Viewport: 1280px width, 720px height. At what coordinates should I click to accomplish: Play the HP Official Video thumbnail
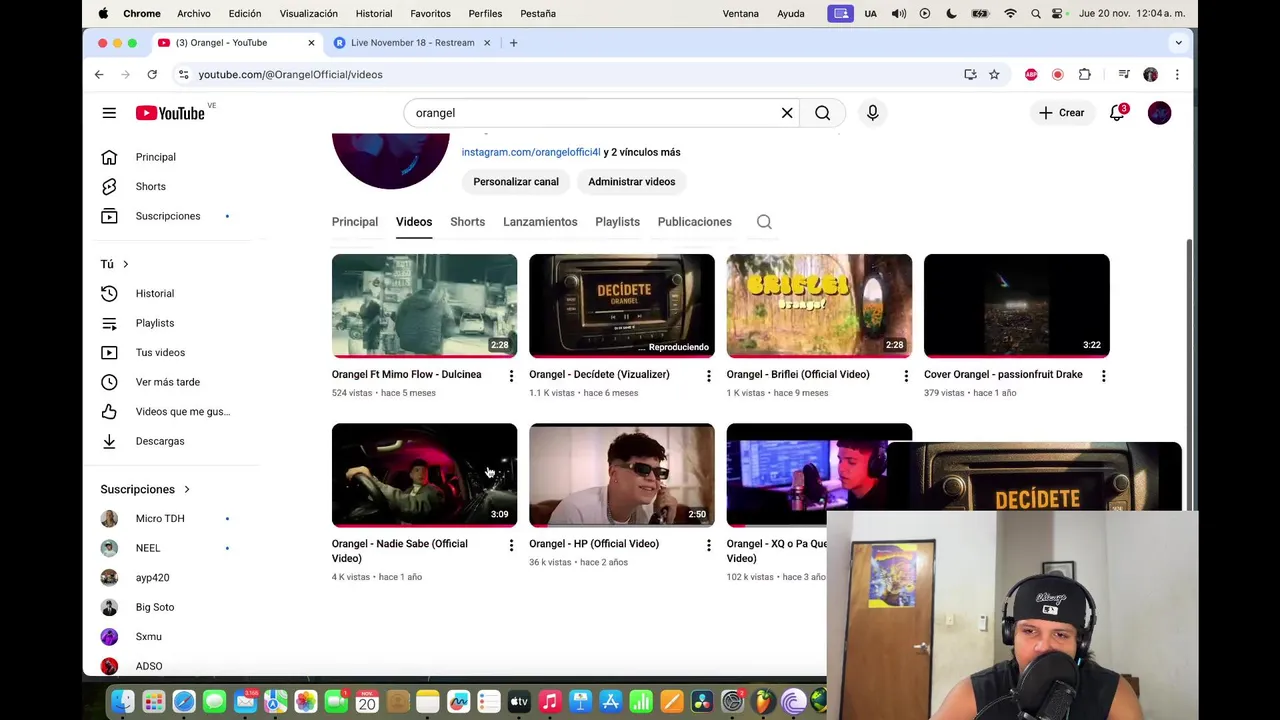click(622, 475)
